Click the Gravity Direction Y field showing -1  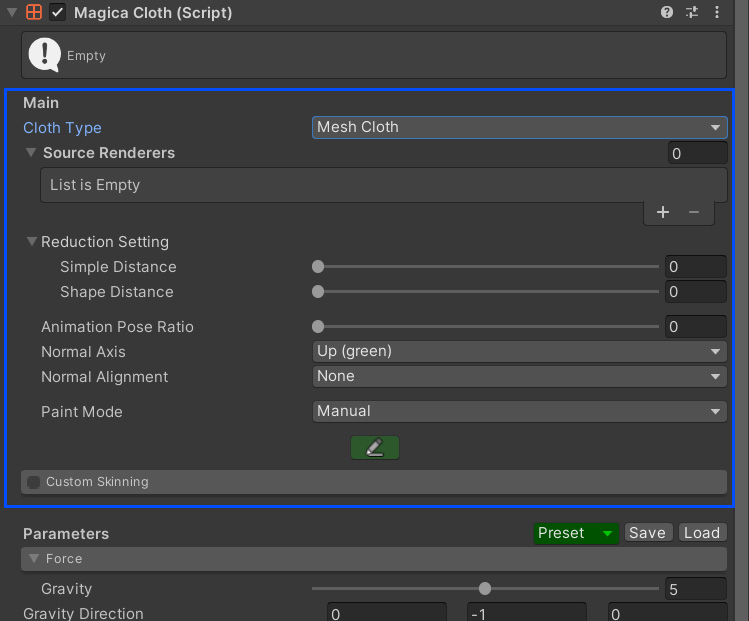coord(526,612)
